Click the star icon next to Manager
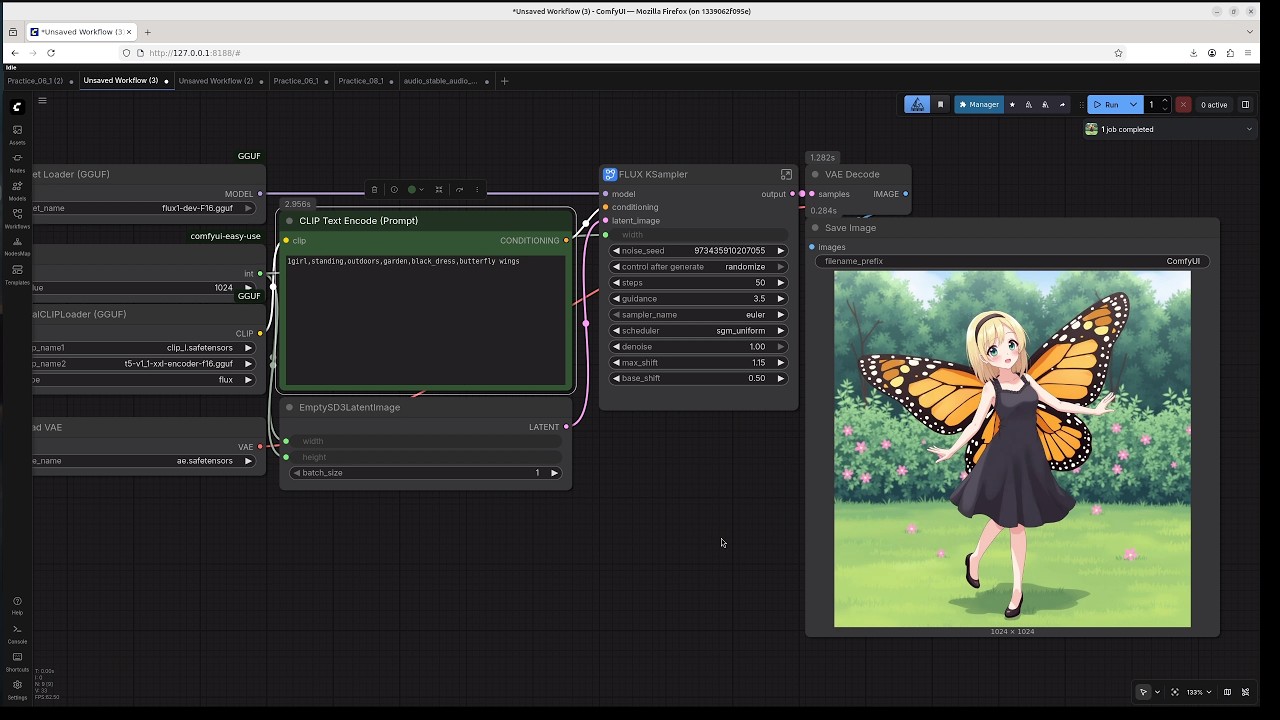The height and width of the screenshot is (720, 1280). (x=1012, y=104)
